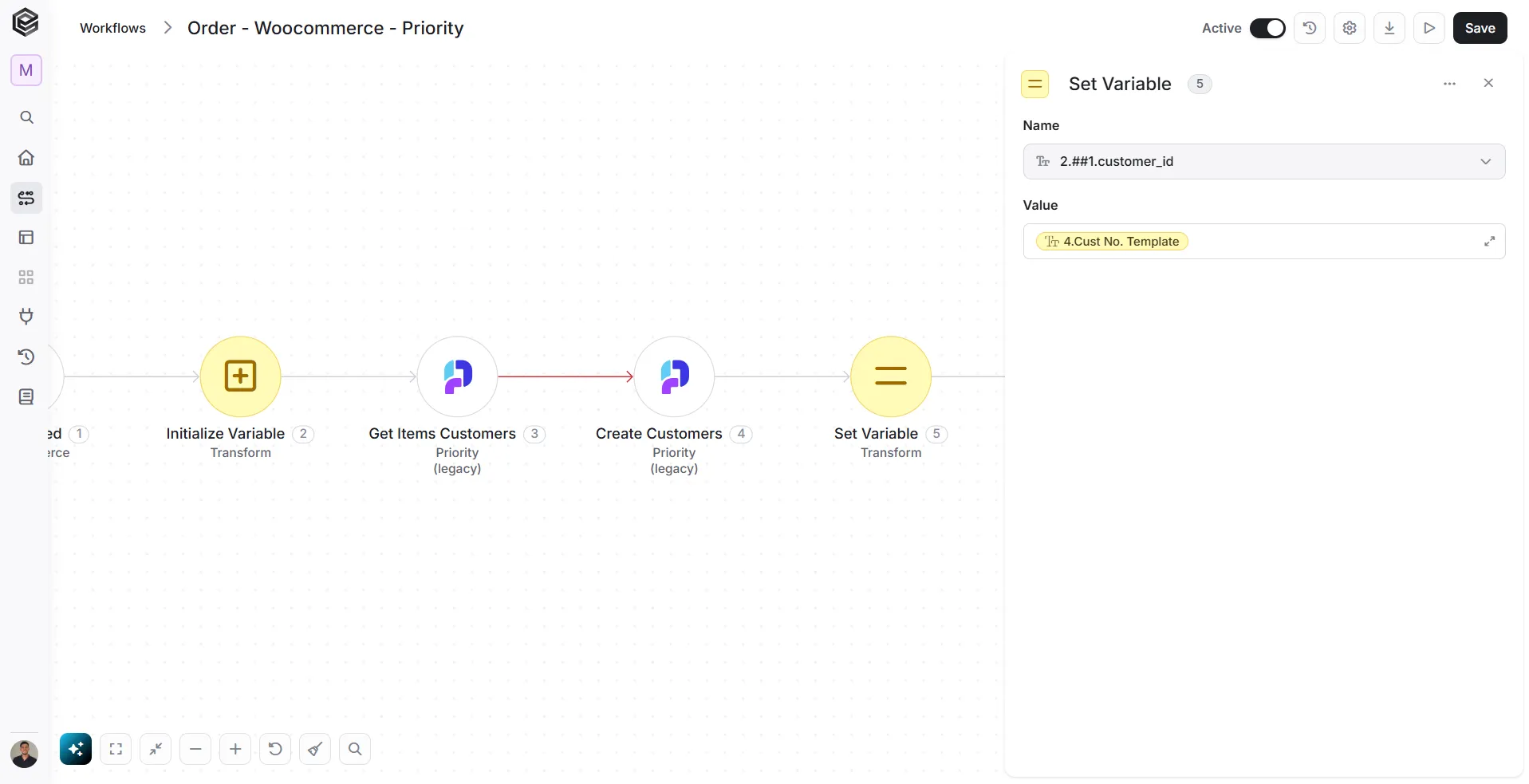Open the history icon in the sidebar
The image size is (1529, 784).
click(x=26, y=357)
